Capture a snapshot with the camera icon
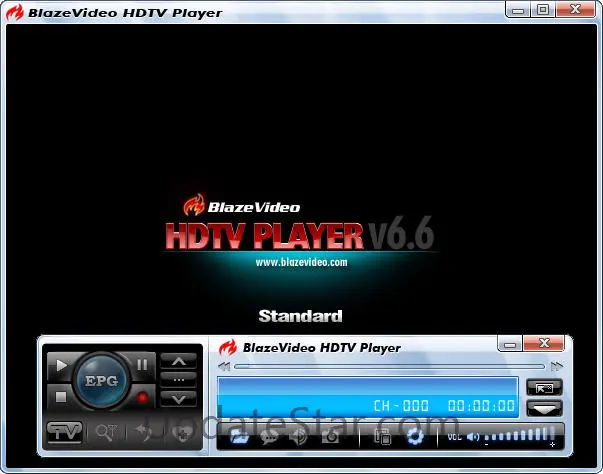 point(331,436)
